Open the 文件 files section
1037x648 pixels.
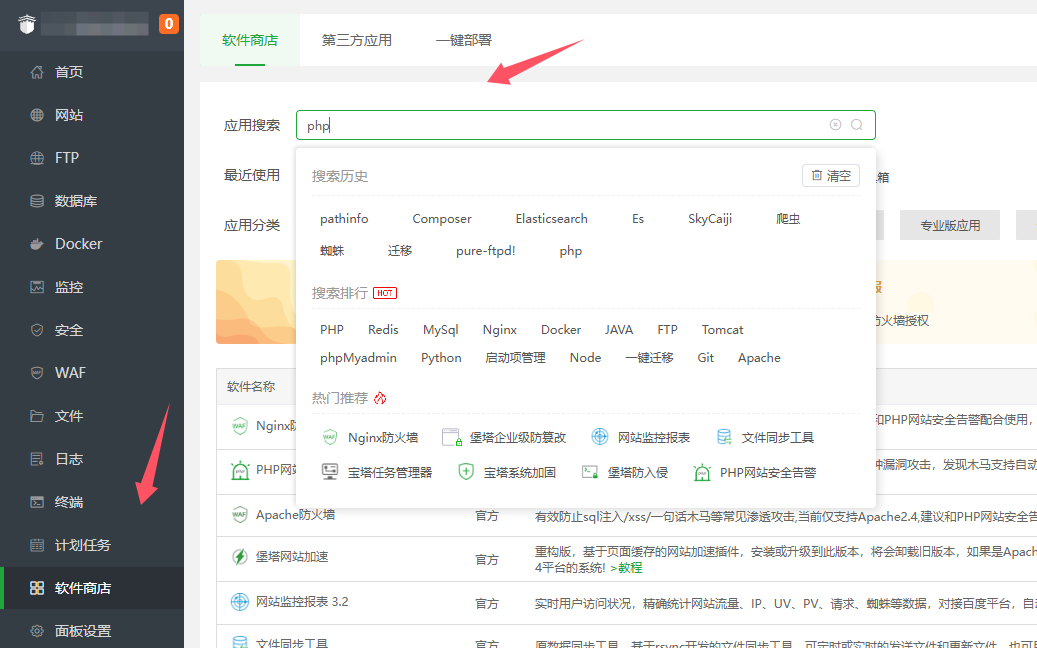click(69, 416)
